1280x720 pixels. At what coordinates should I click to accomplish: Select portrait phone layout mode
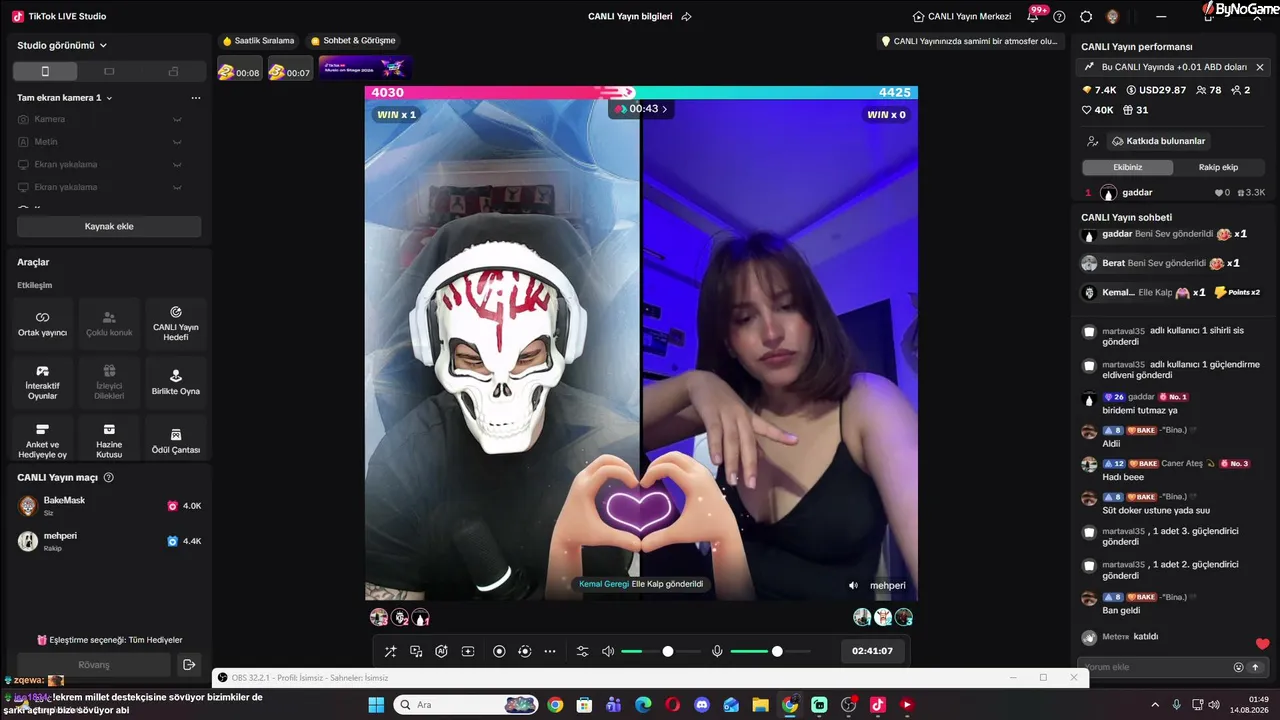point(45,71)
